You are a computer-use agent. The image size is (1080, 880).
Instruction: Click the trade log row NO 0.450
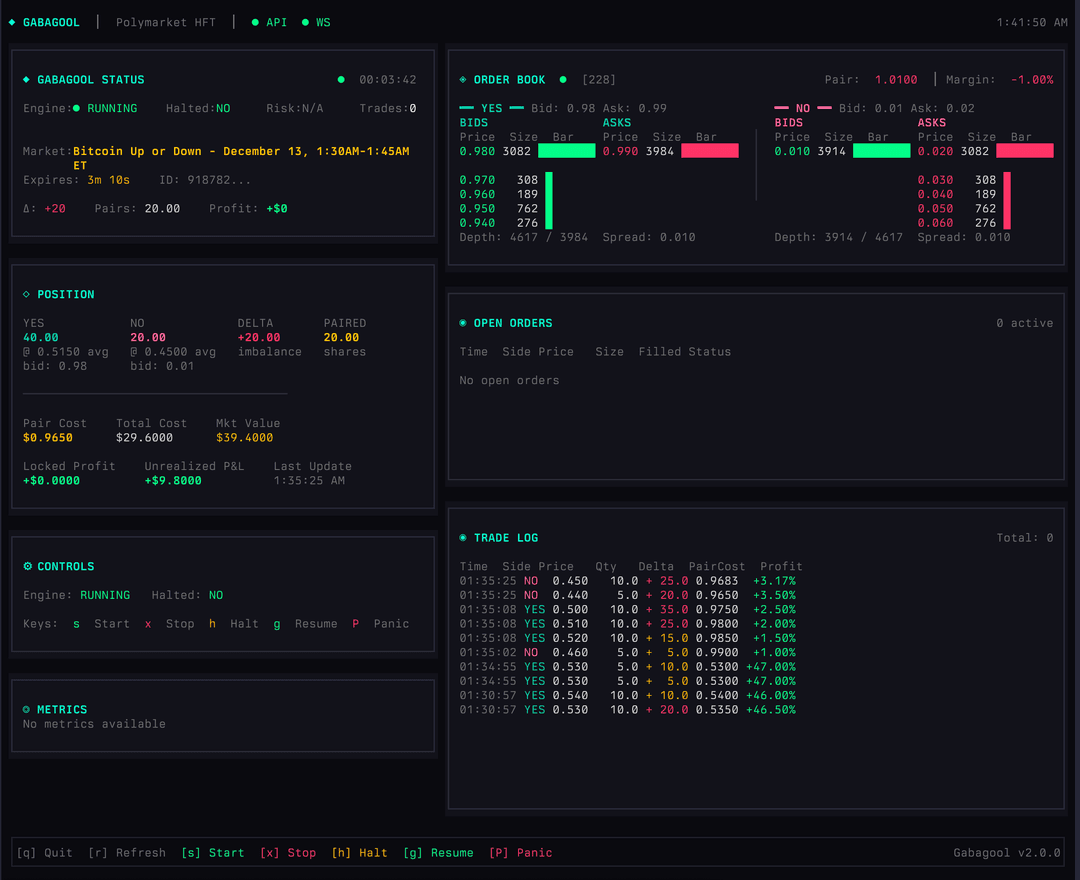point(627,581)
